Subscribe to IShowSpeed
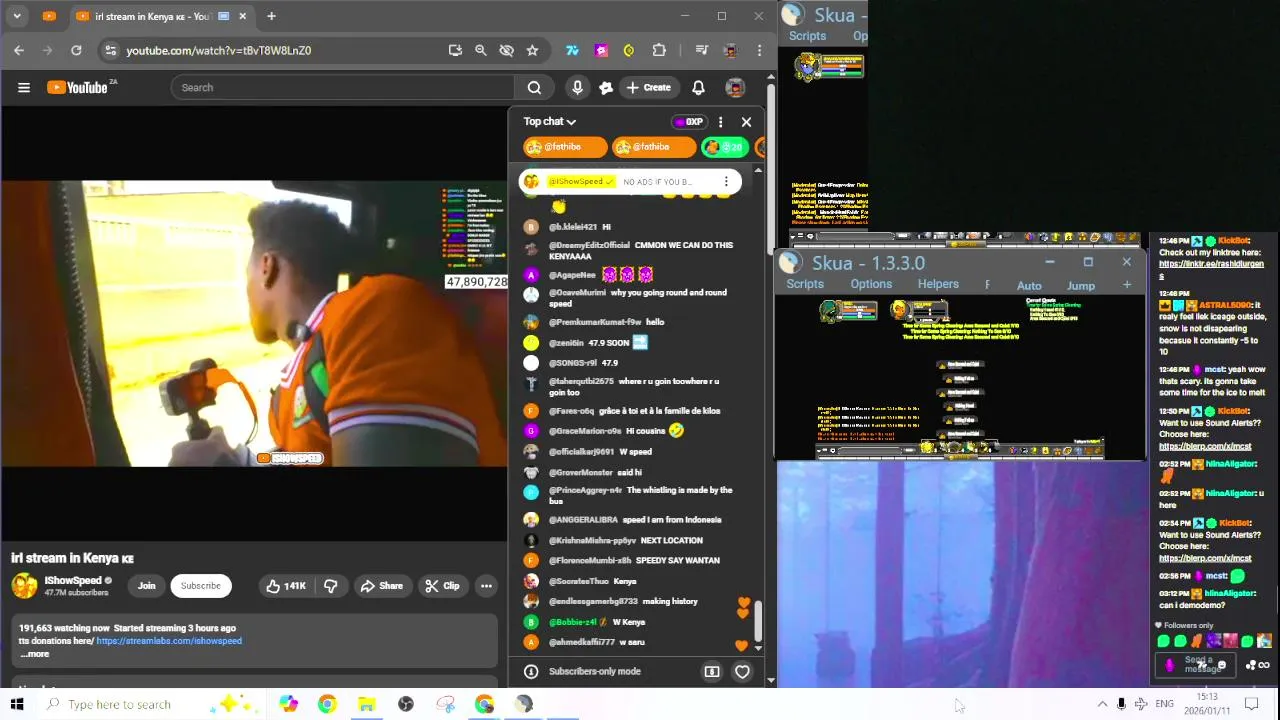 click(200, 586)
